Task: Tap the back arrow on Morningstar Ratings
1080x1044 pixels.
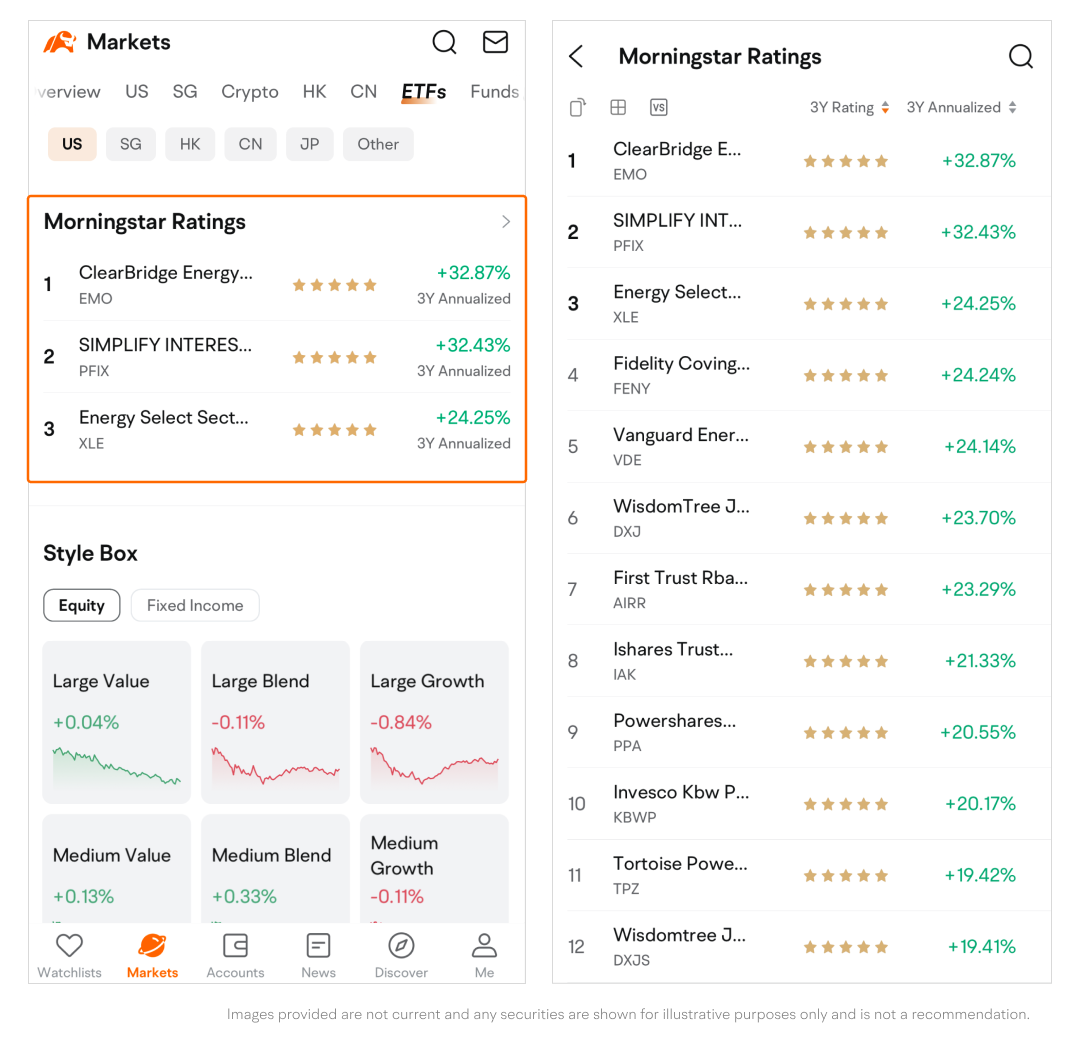Action: pyautogui.click(x=576, y=57)
